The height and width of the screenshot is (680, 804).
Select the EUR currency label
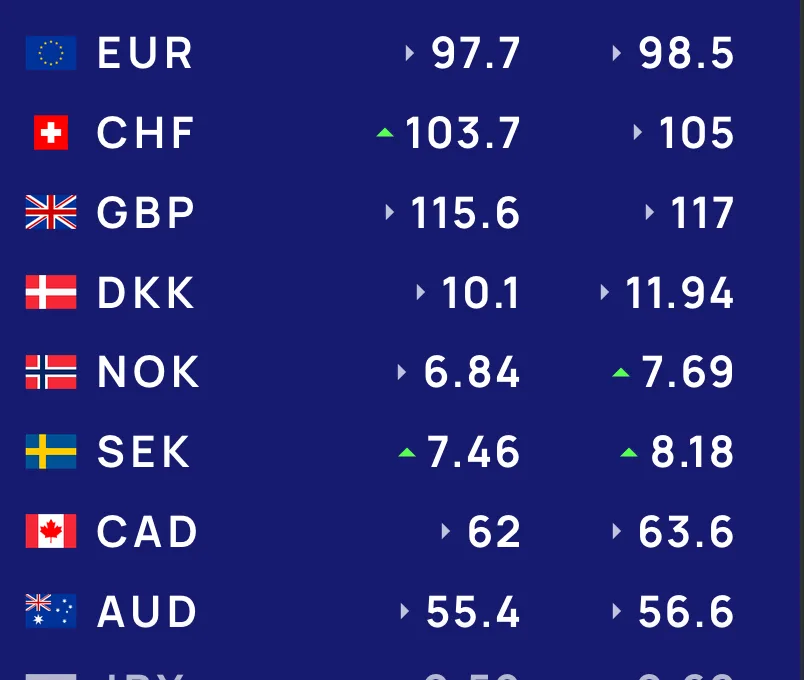145,53
